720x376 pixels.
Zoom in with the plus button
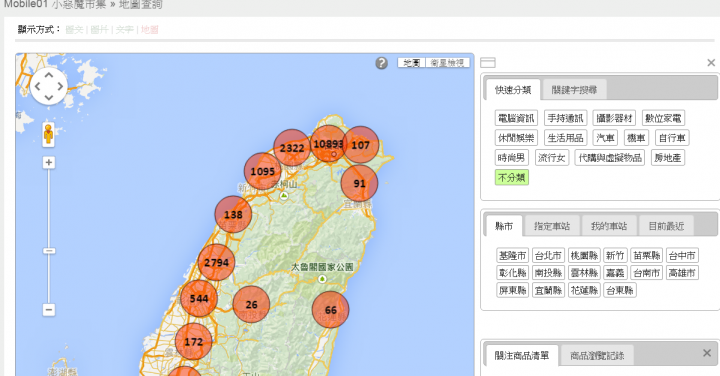click(x=49, y=163)
